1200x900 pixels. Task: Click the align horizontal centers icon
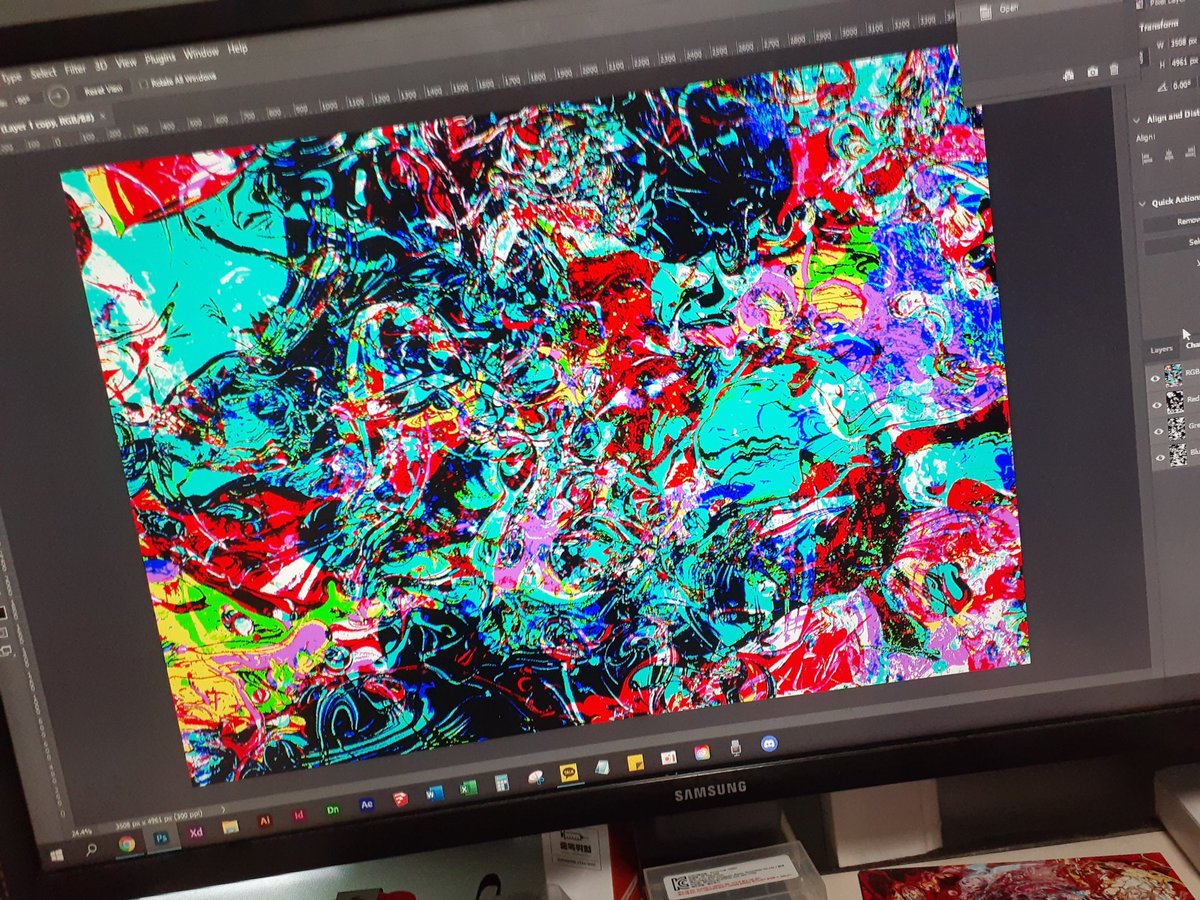[1169, 155]
